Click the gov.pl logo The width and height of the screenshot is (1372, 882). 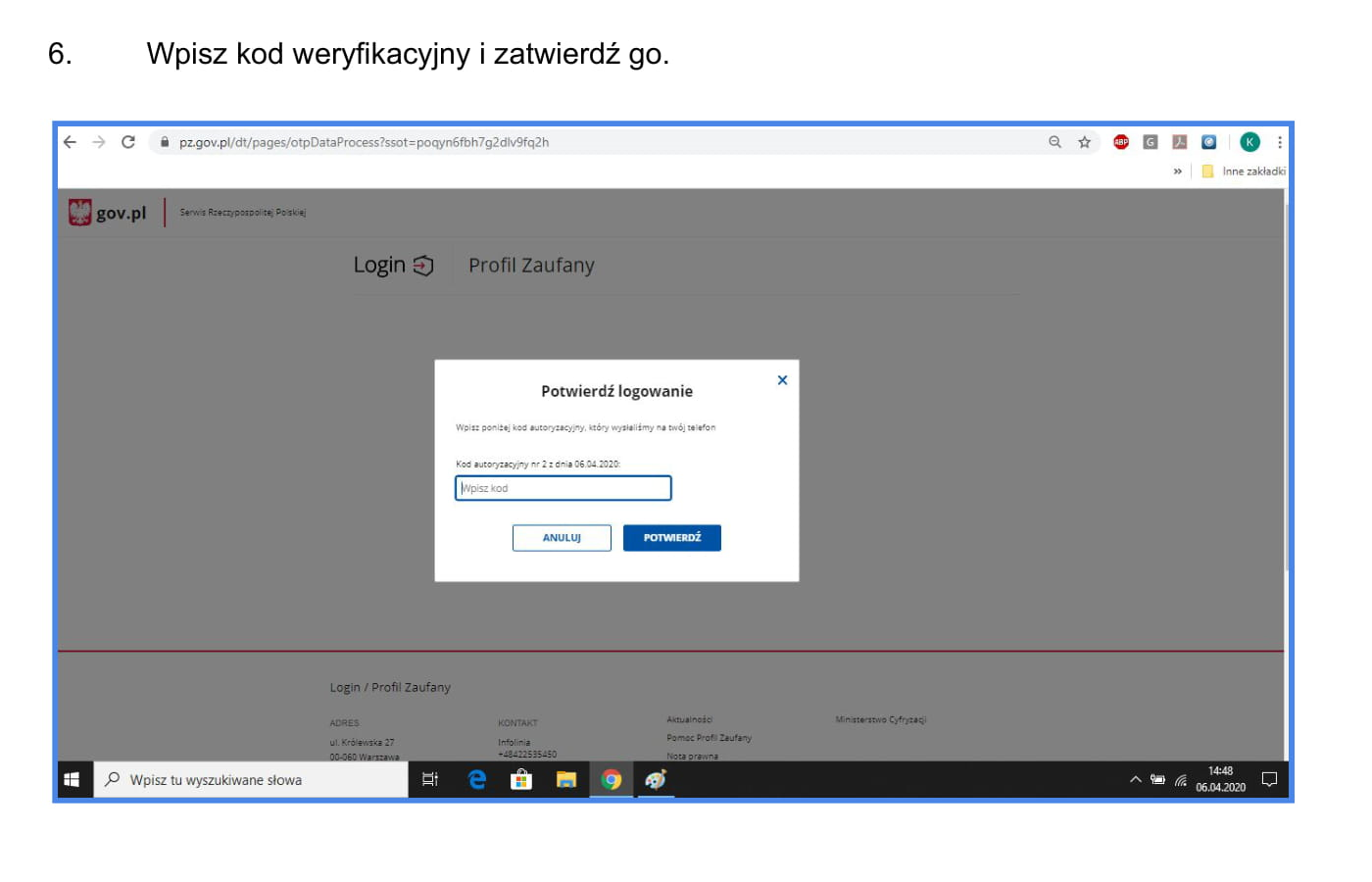108,213
